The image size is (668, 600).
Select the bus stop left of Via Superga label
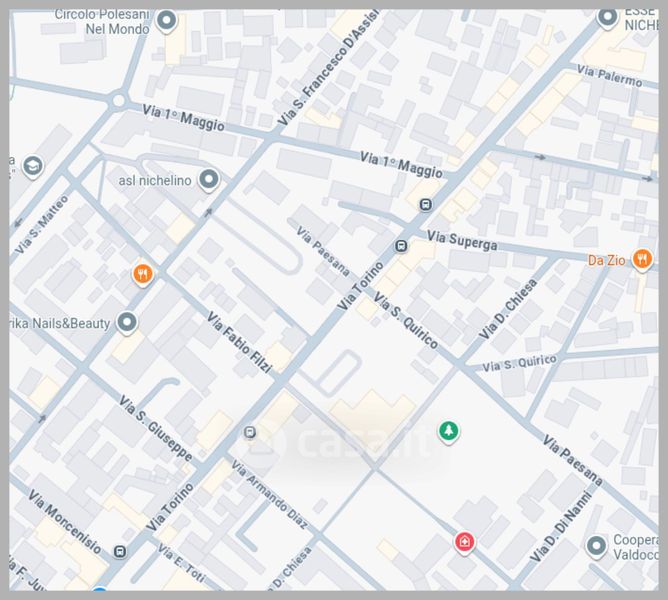(401, 245)
